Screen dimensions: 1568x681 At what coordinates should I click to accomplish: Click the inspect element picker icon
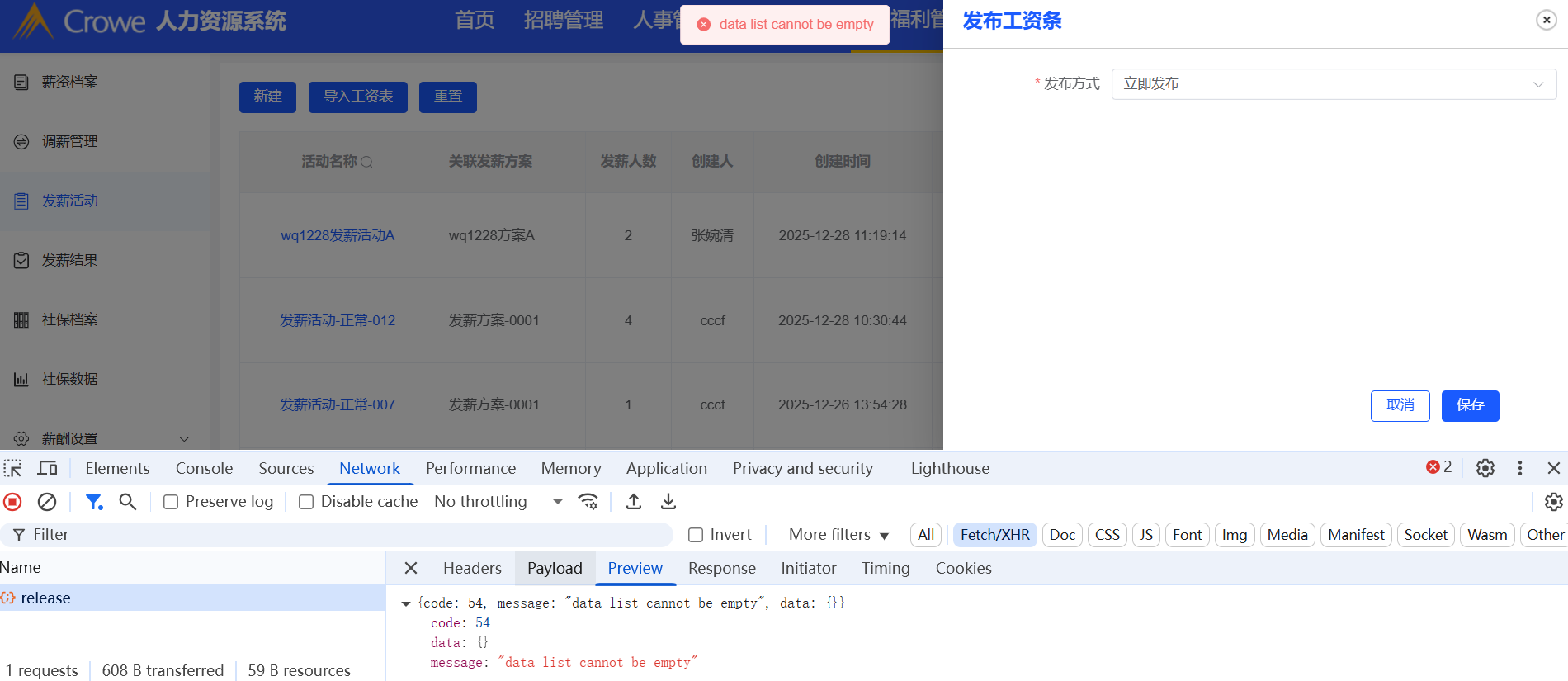click(x=12, y=469)
